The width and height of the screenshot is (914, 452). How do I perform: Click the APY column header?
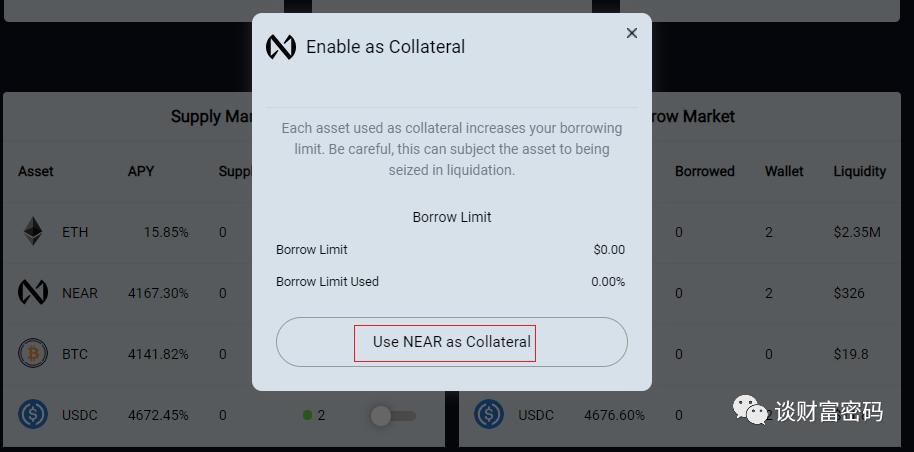(141, 171)
